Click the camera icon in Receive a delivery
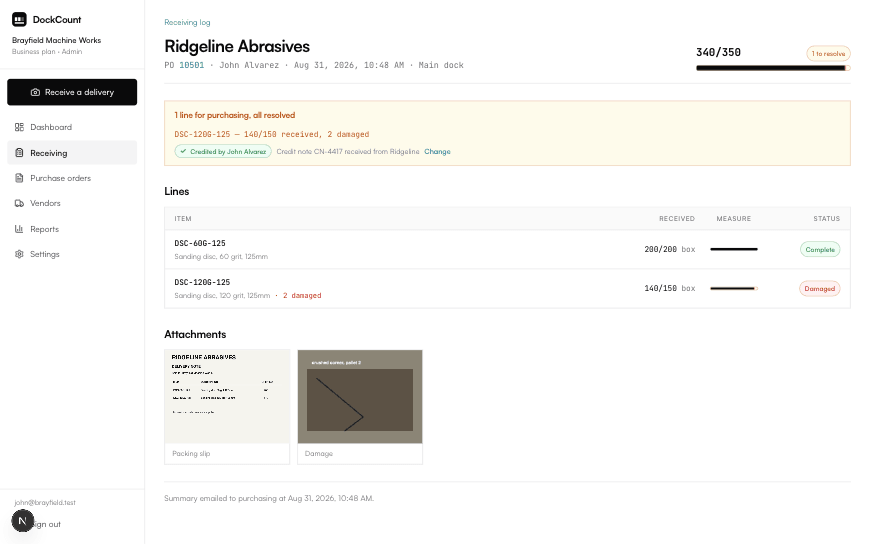Viewport: 870px width, 544px height. pos(35,92)
